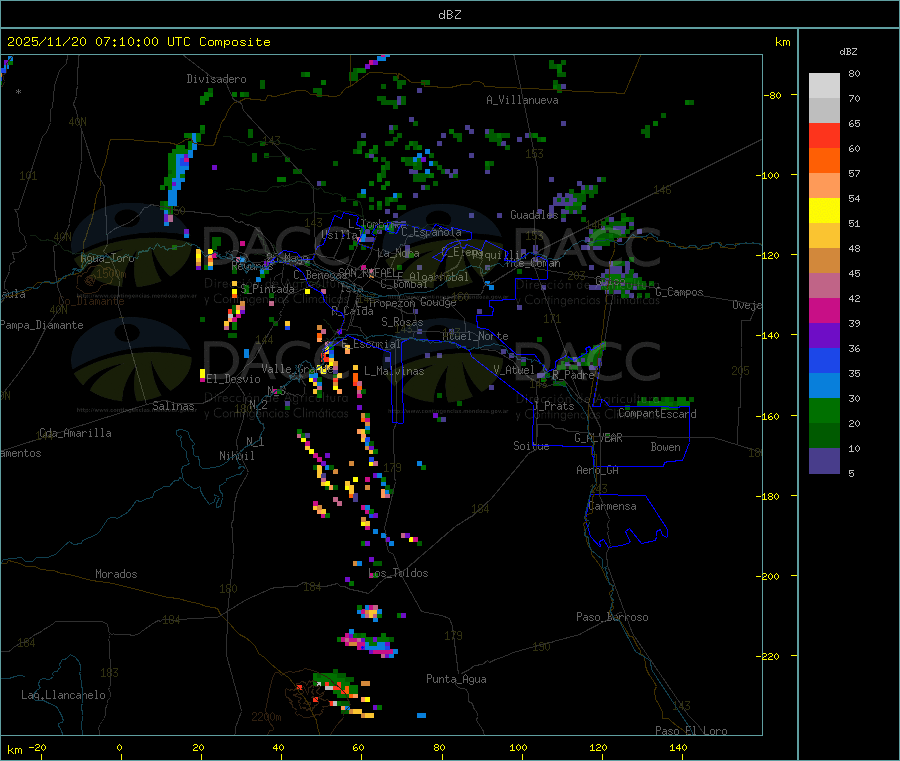The image size is (900, 761).
Task: Click the timestamp 2025/11/20 07:10:00 UTC Composite
Action: (138, 42)
